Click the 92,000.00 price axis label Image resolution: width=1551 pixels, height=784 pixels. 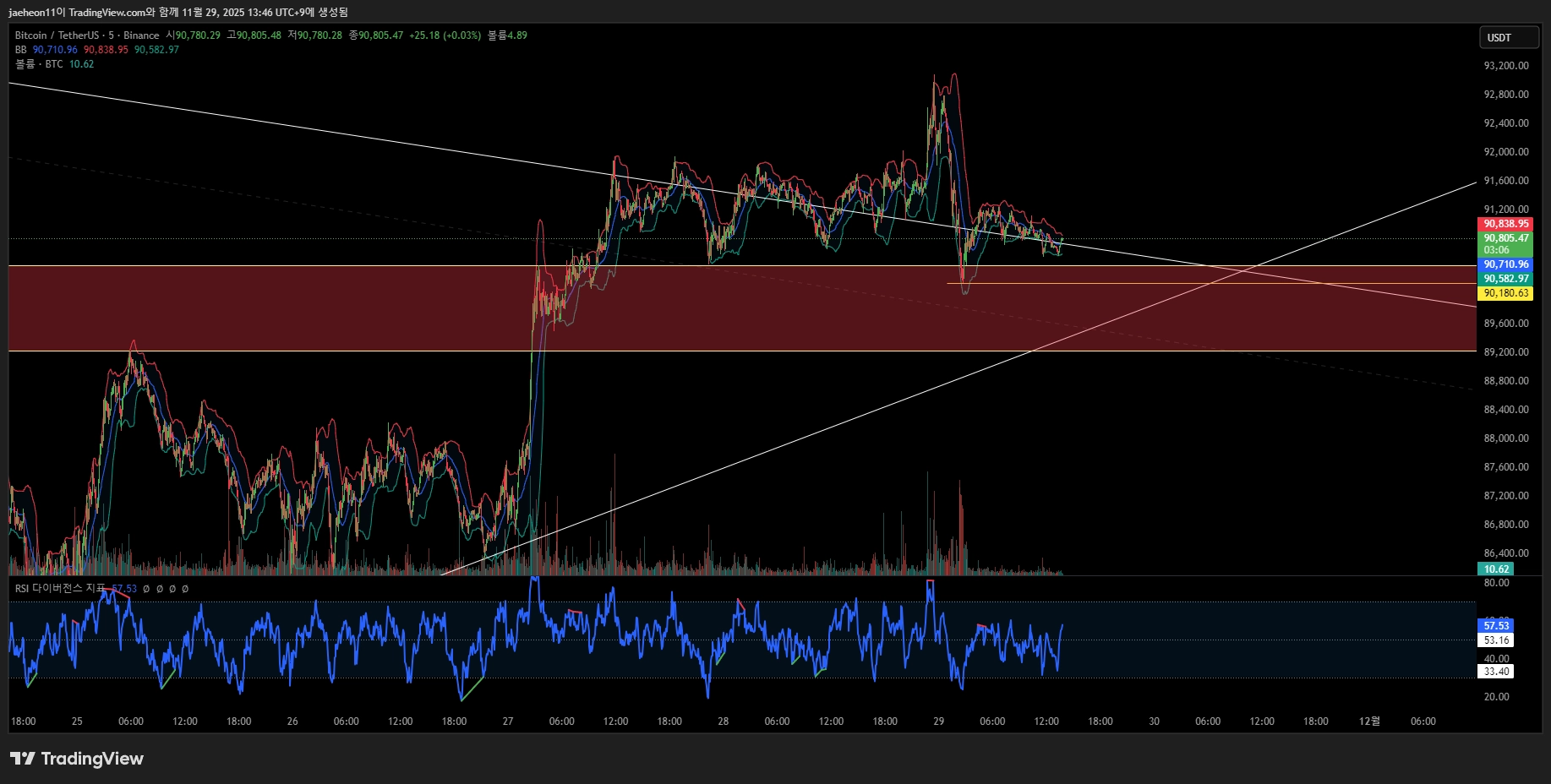[x=1506, y=152]
